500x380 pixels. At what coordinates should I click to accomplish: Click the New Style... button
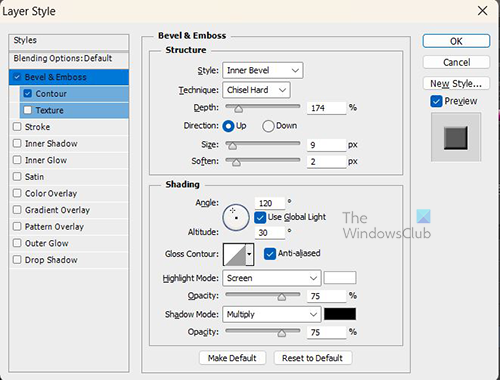456,83
